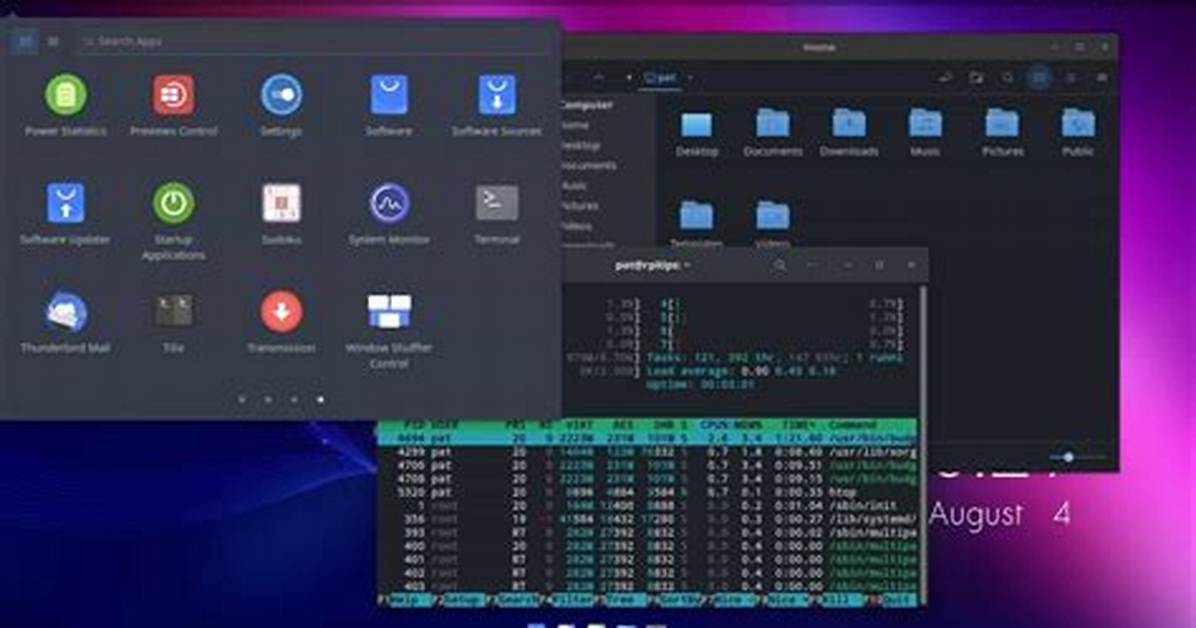Click htop F9 Kill button
Image resolution: width=1196 pixels, height=628 pixels.
(842, 600)
